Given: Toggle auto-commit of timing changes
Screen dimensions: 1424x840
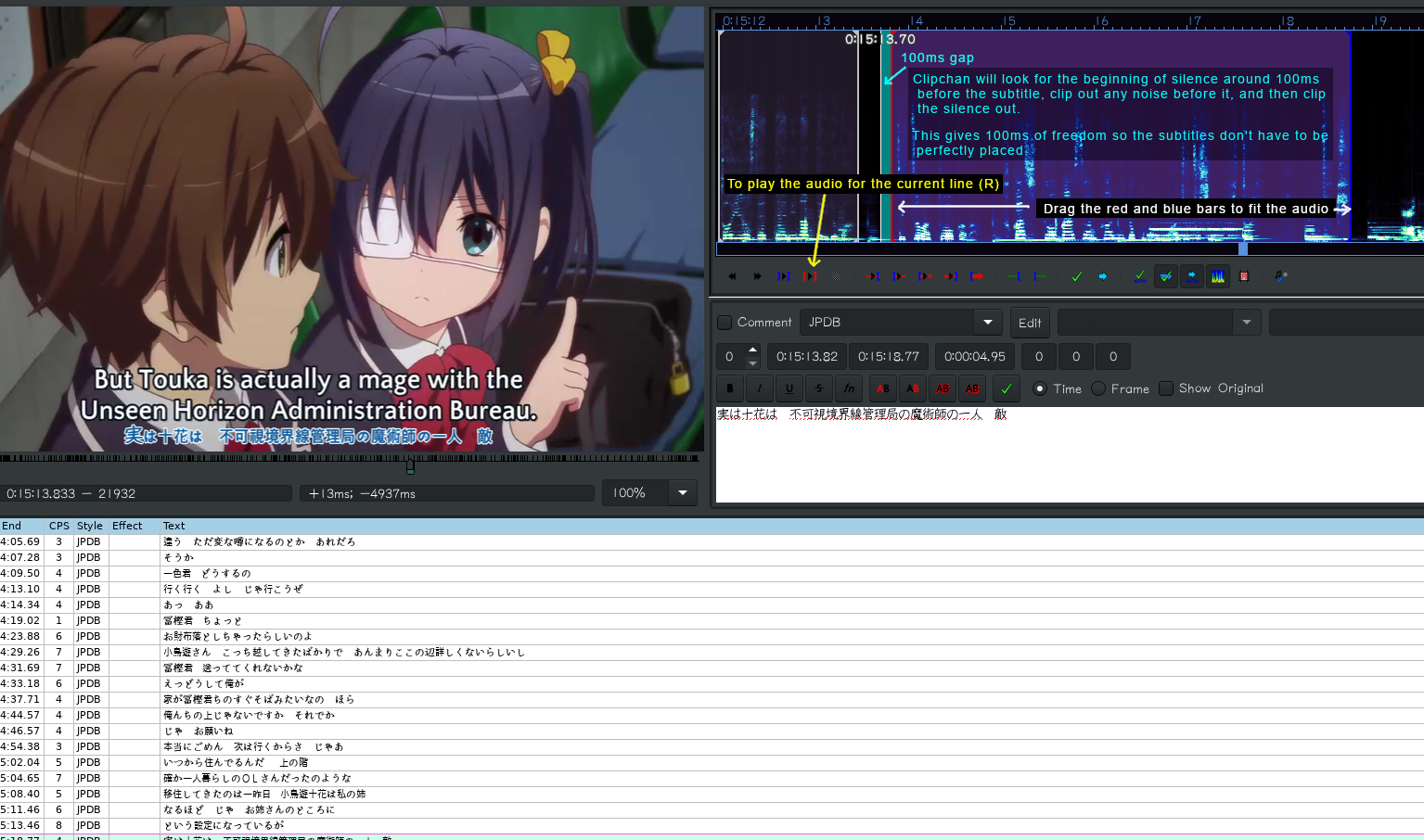Looking at the screenshot, I should coord(1140,276).
